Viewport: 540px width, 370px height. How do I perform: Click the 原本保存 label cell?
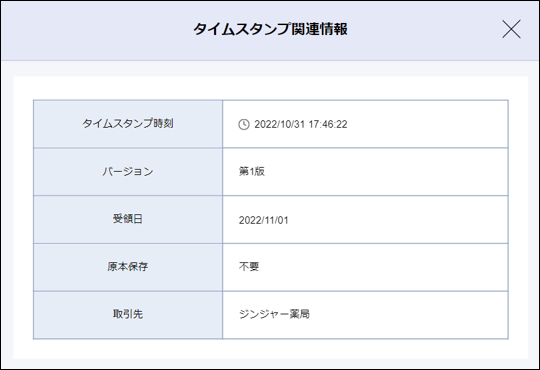pos(128,267)
